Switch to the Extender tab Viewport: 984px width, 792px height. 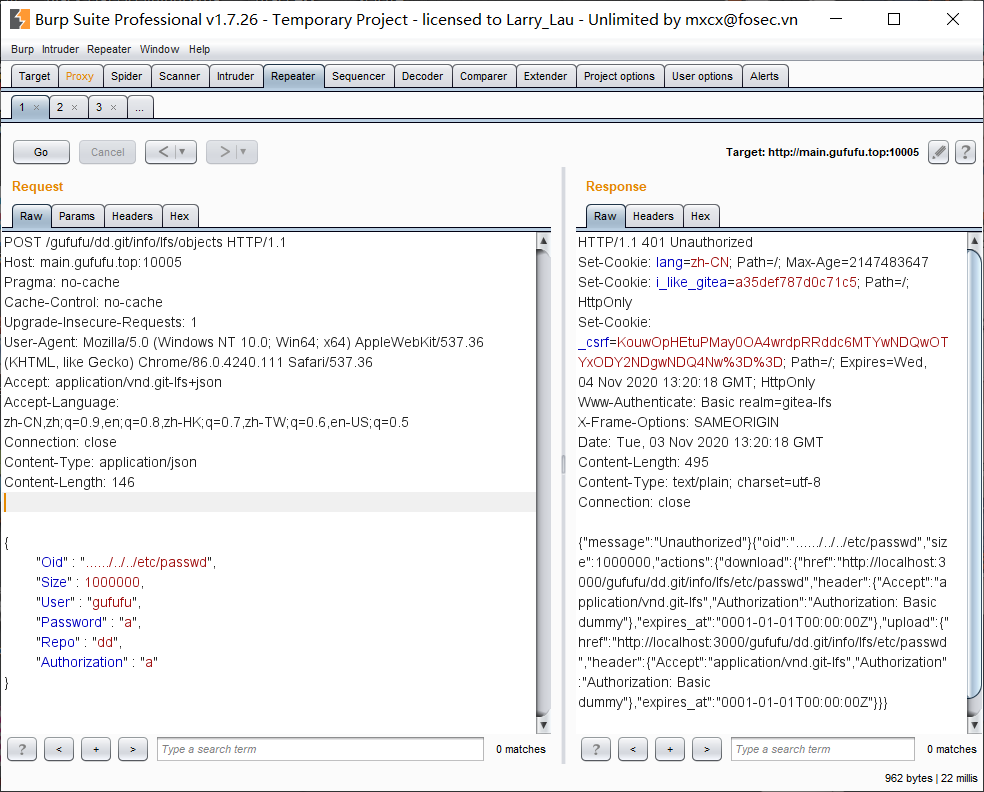click(x=545, y=76)
